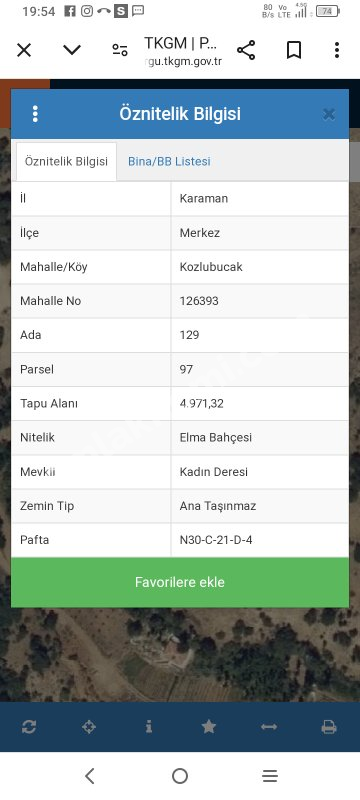Switch to Bina/BB Listesi tab
Screen dimensions: 360x800
pyautogui.click(x=169, y=161)
